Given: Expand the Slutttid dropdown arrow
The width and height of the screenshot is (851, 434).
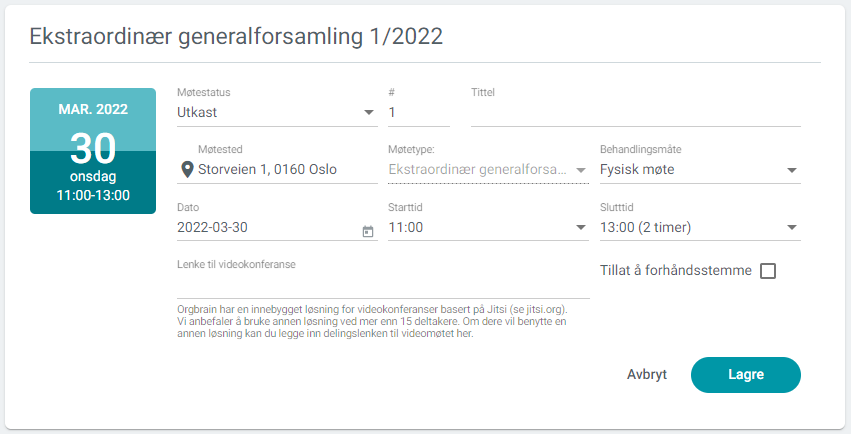Looking at the screenshot, I should 792,227.
